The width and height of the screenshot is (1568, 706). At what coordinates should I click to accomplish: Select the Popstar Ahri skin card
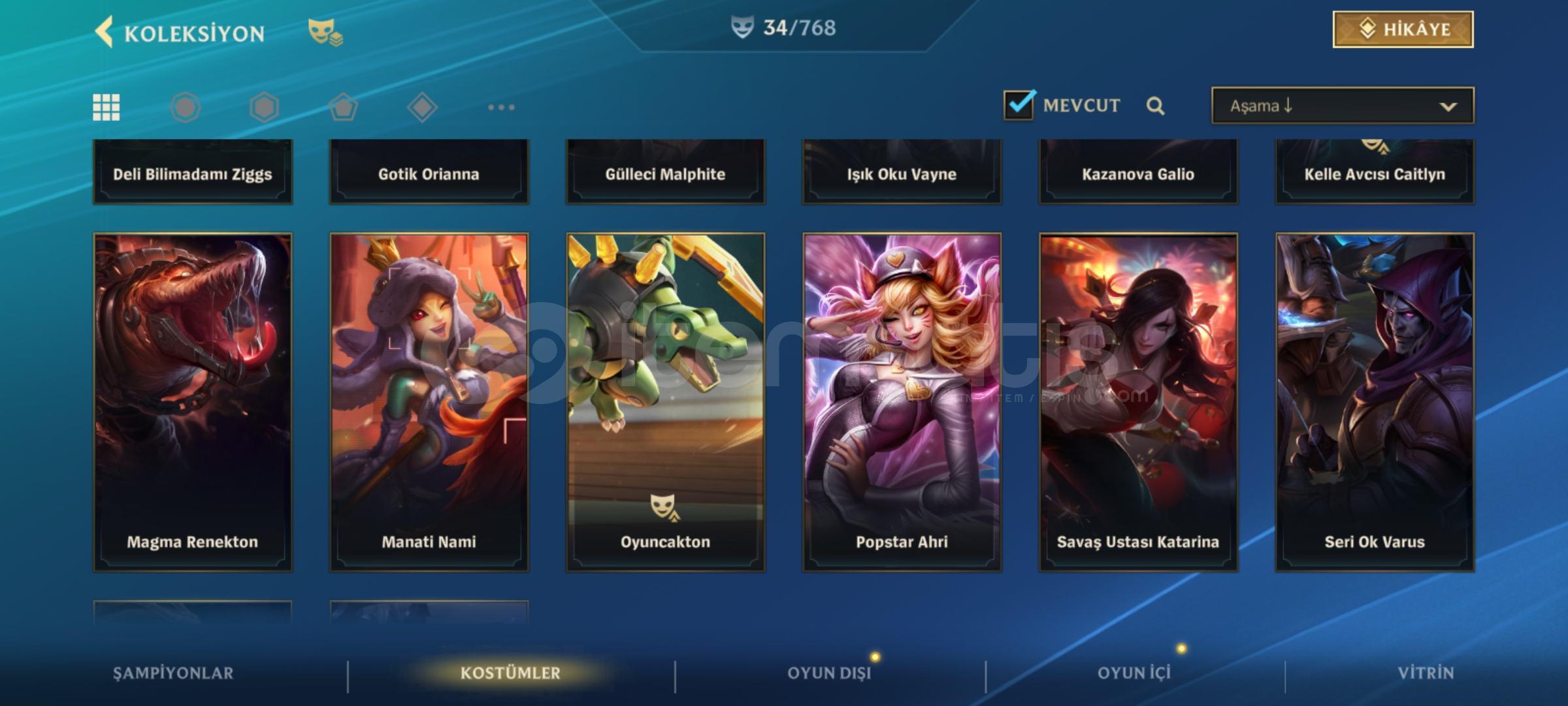902,402
